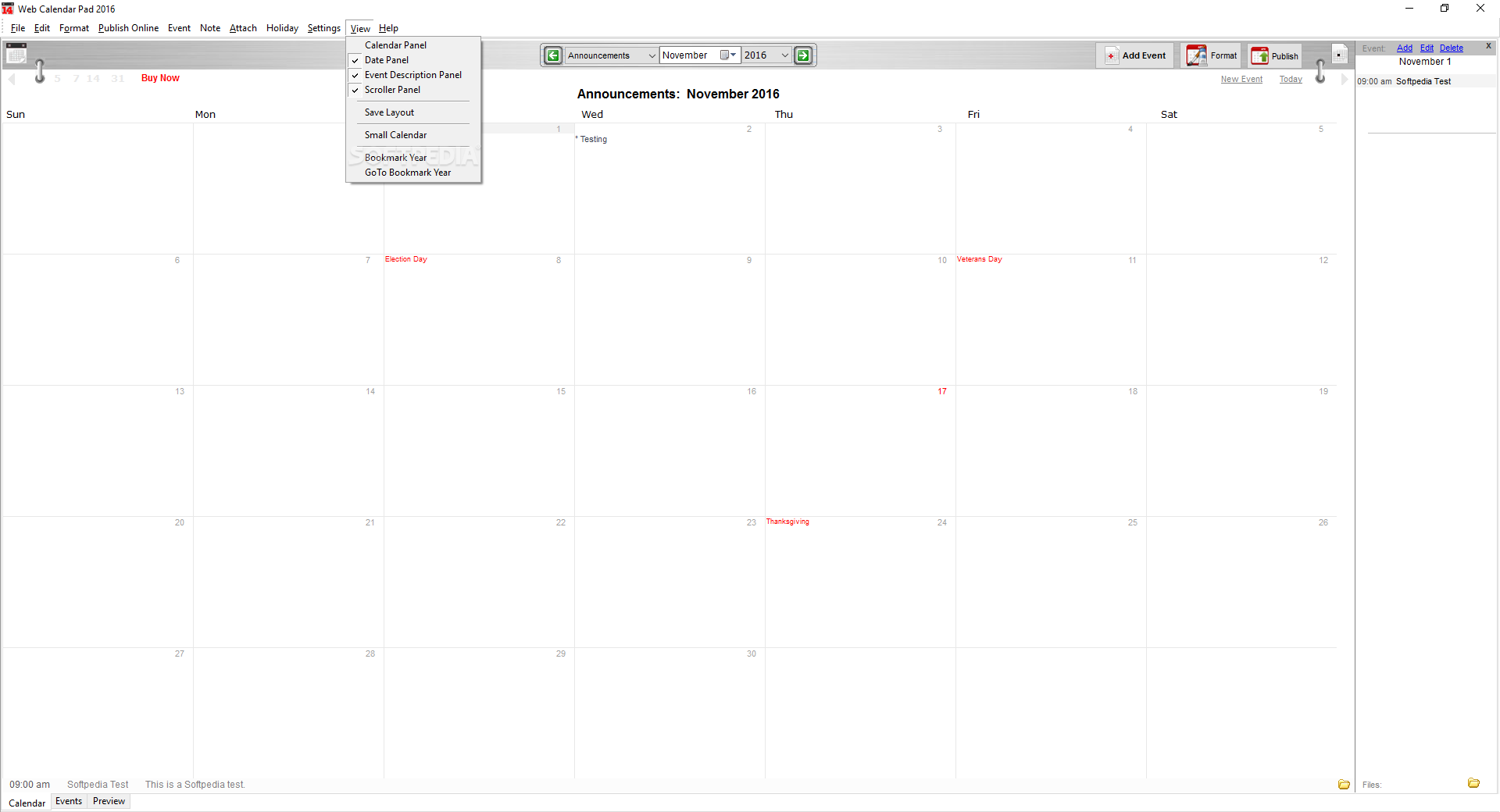
Task: Go to previous calendar with green left arrow
Action: [553, 55]
